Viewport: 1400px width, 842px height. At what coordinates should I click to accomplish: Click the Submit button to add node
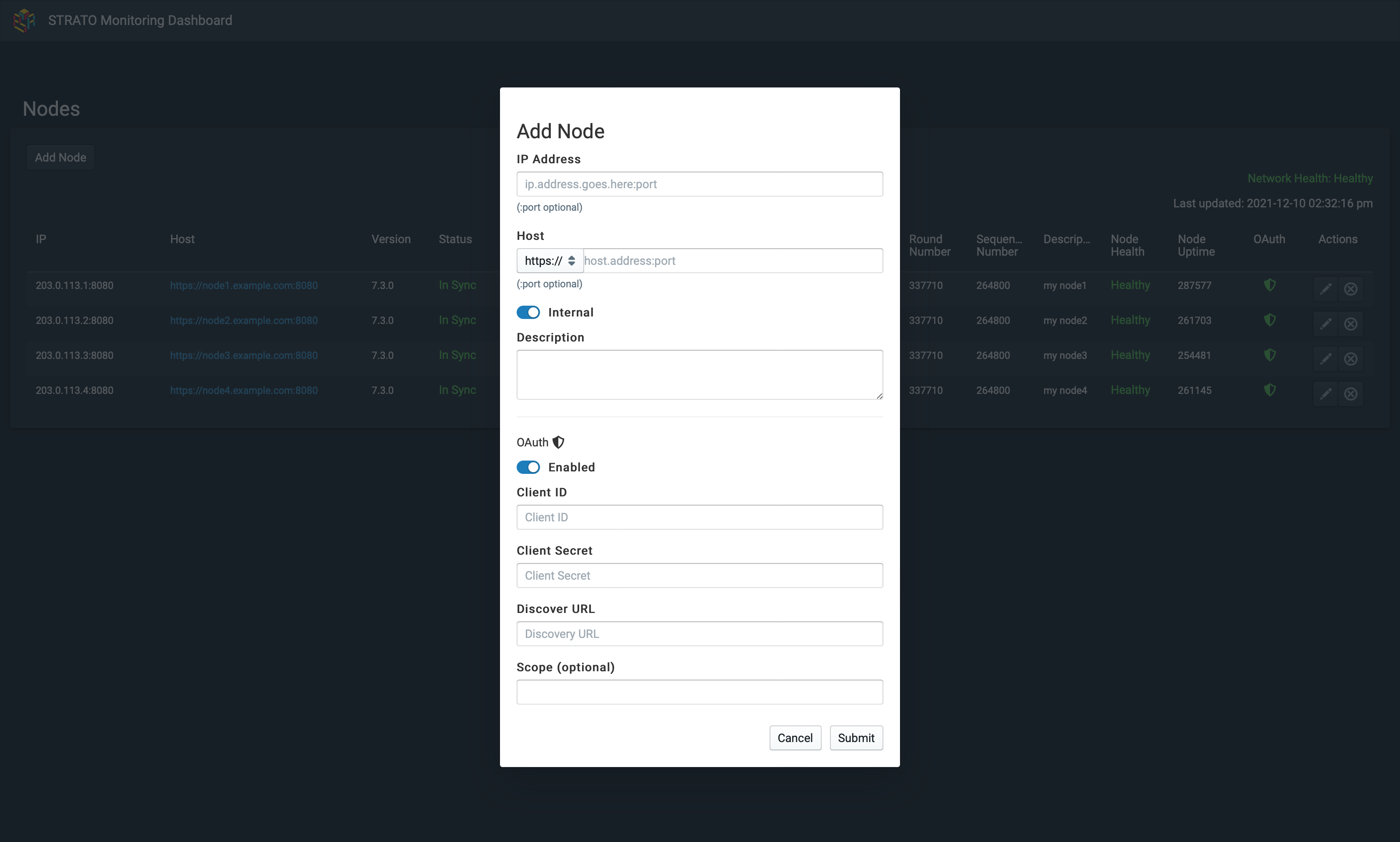click(855, 738)
